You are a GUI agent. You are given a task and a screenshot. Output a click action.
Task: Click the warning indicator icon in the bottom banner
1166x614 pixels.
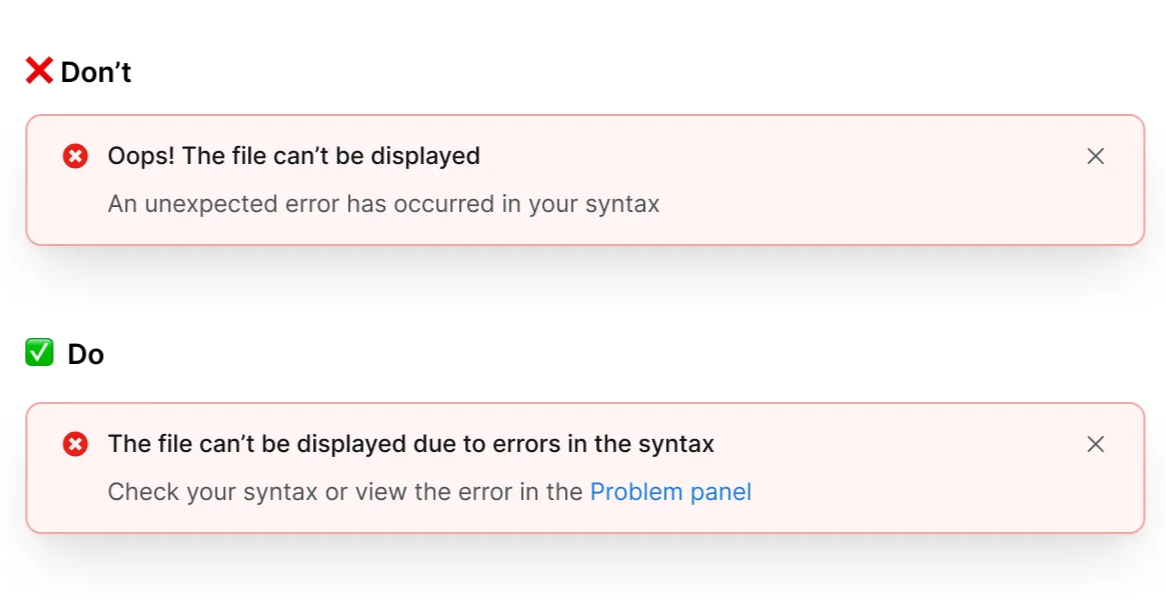(x=76, y=444)
